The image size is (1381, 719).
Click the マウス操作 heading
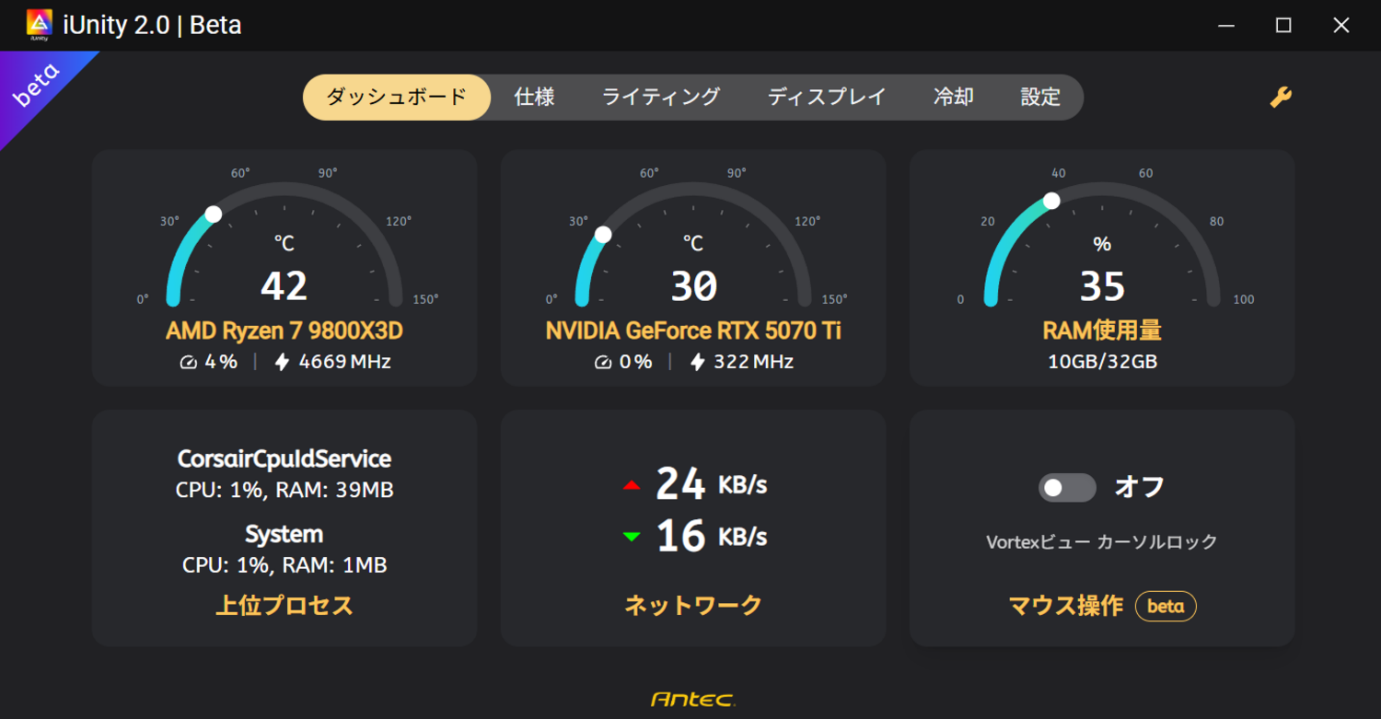point(1065,605)
